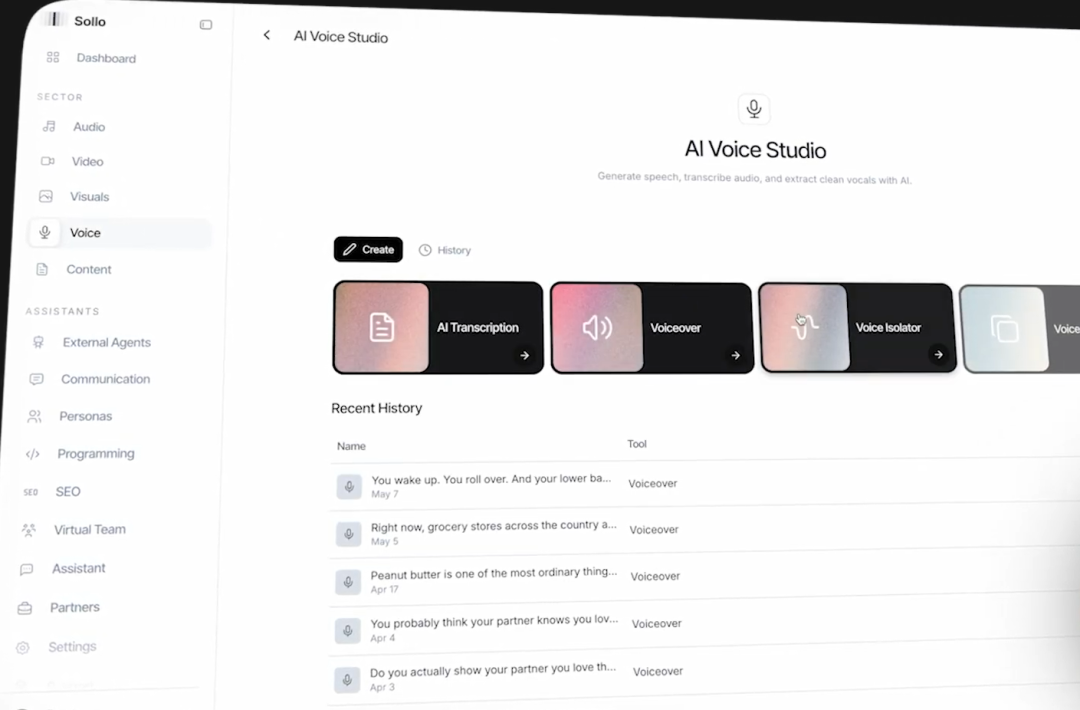Open the AI Transcription tool card
This screenshot has width=1080, height=710.
[438, 328]
